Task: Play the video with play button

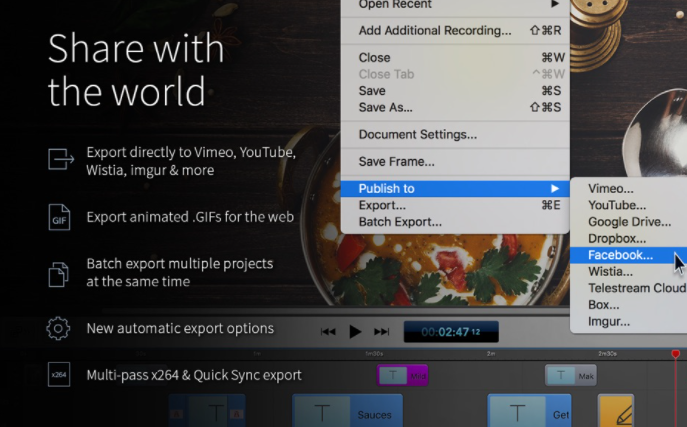Action: click(355, 332)
